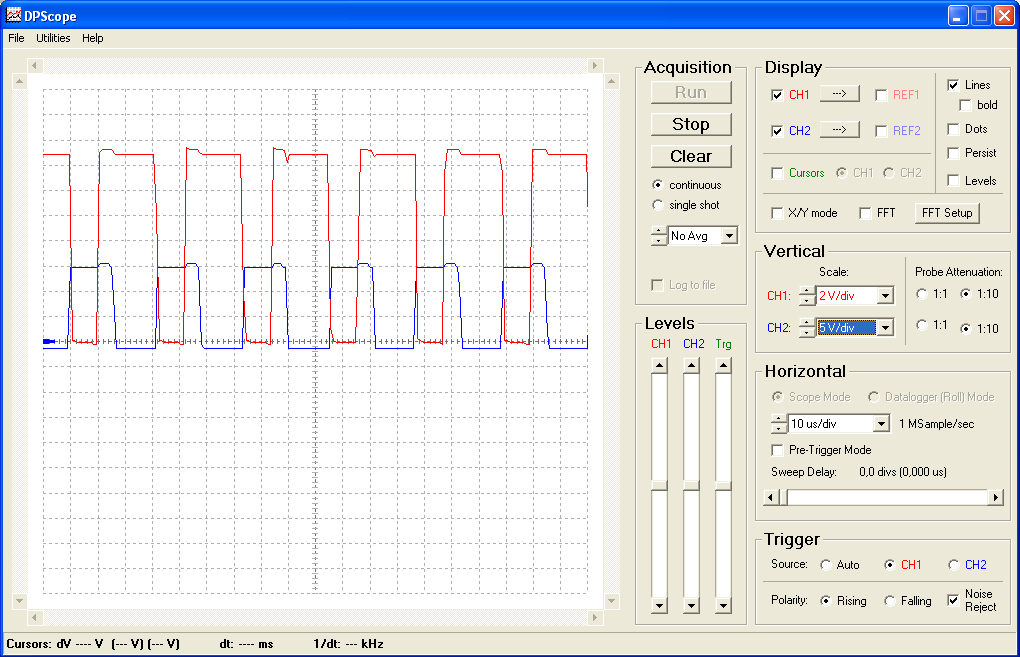Enable the Persist checkbox
The image size is (1020, 657).
[954, 153]
